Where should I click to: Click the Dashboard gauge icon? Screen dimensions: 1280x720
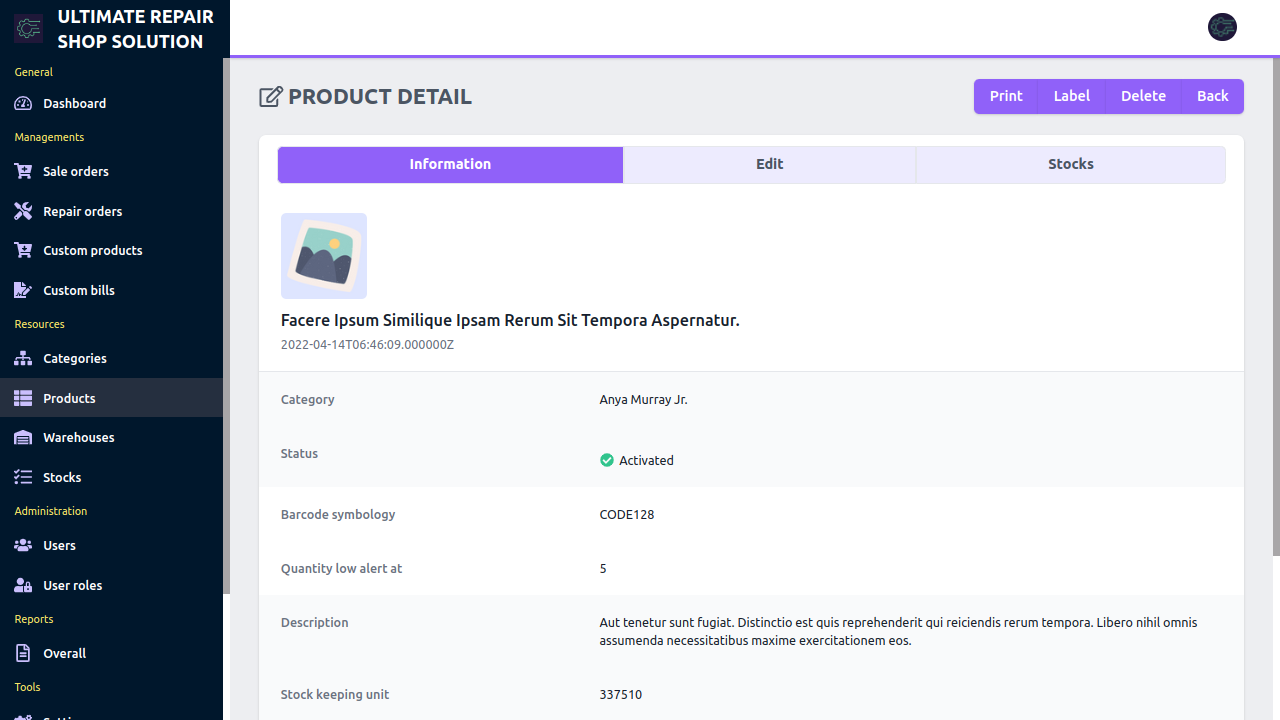(x=23, y=103)
